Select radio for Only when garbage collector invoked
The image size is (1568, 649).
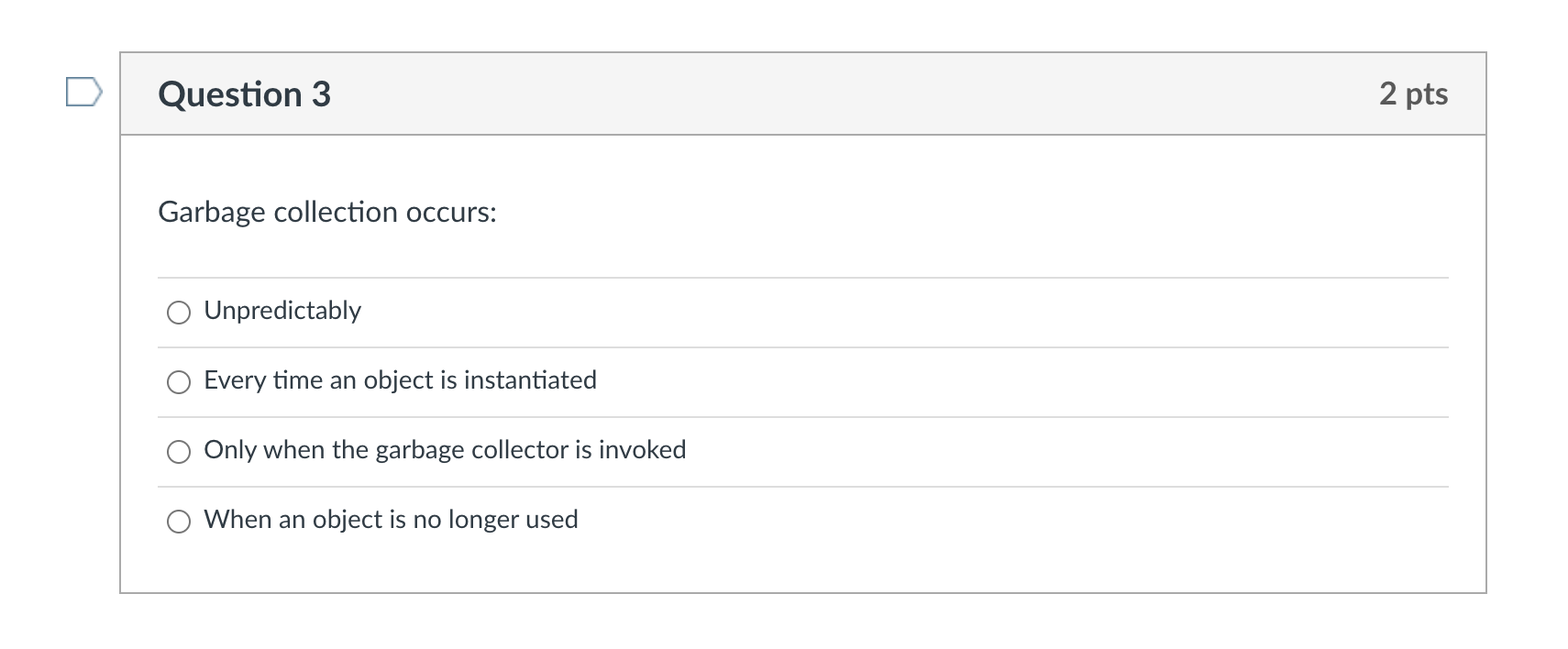(179, 452)
